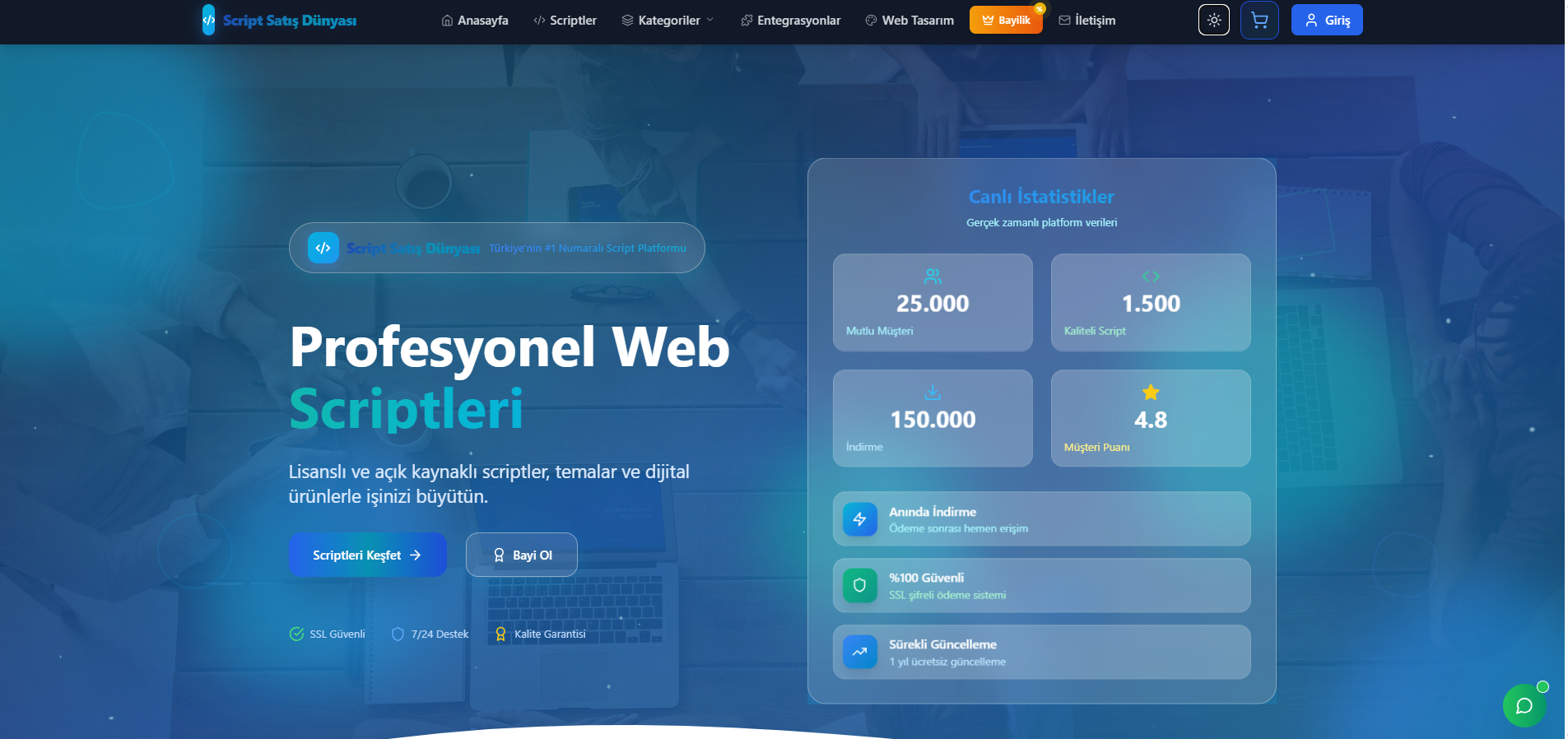Open the shopping cart
Viewport: 1568px width, 739px height.
coord(1259,21)
